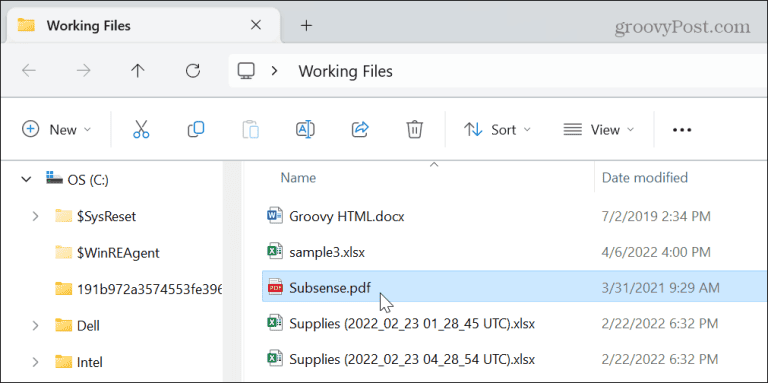Go forward with the right arrow
This screenshot has width=768, height=383.
pos(84,71)
